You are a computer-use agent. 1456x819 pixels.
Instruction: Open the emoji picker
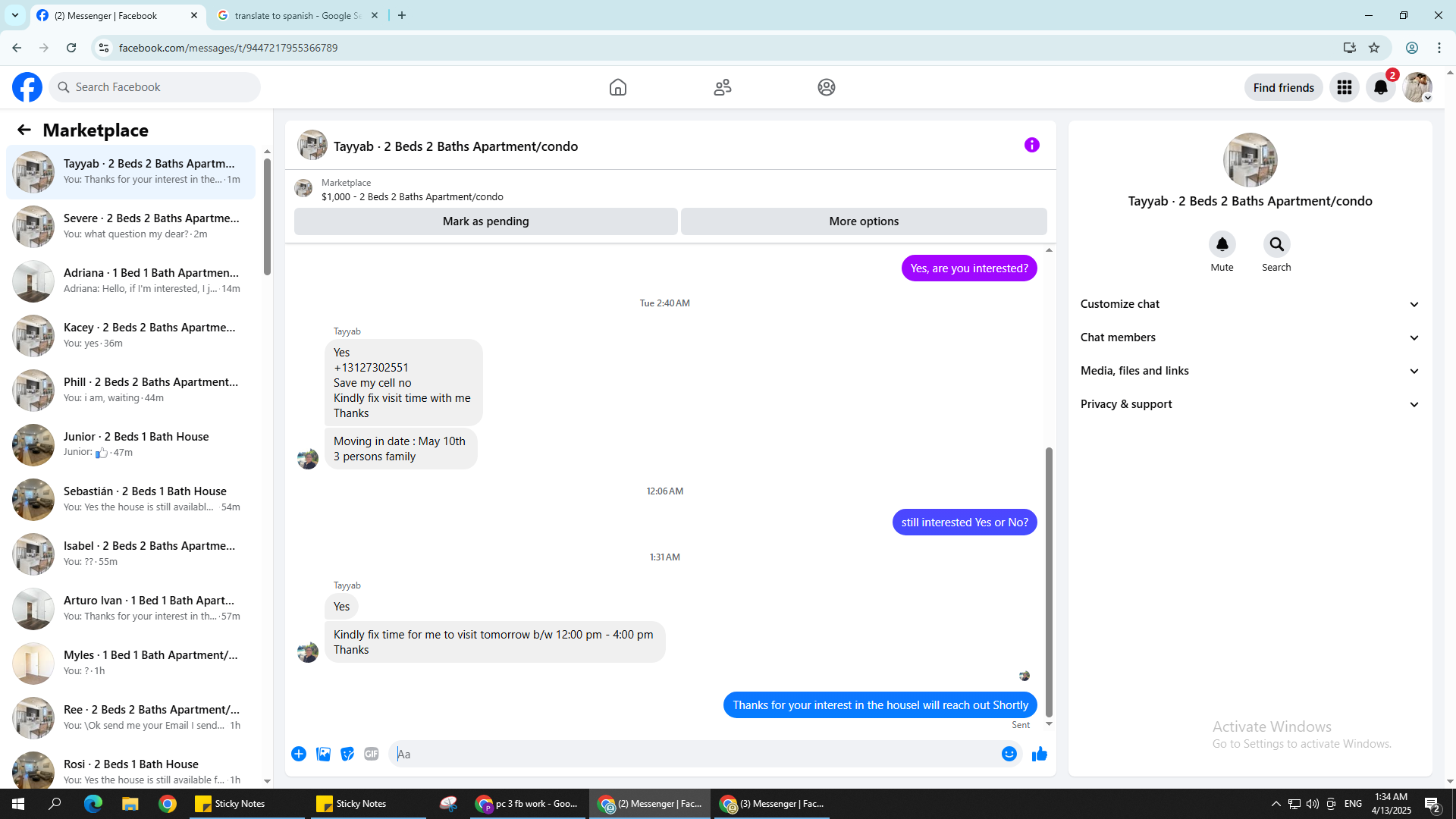pyautogui.click(x=1009, y=754)
